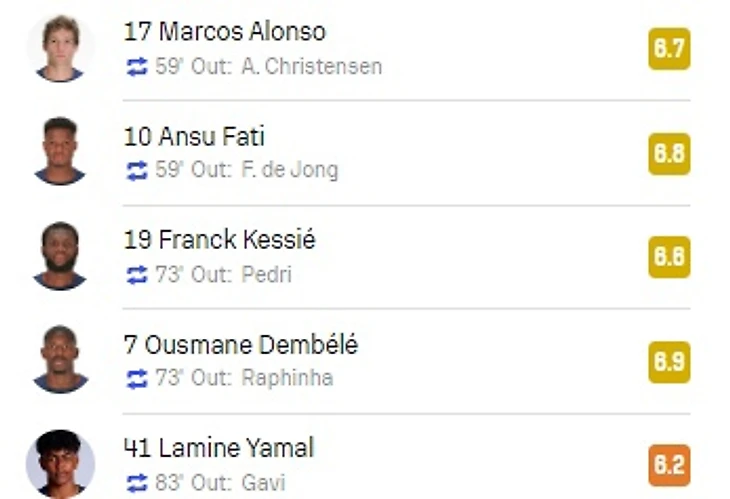Select Franck Kessié's avatar image
The width and height of the screenshot is (730, 499).
[61, 256]
